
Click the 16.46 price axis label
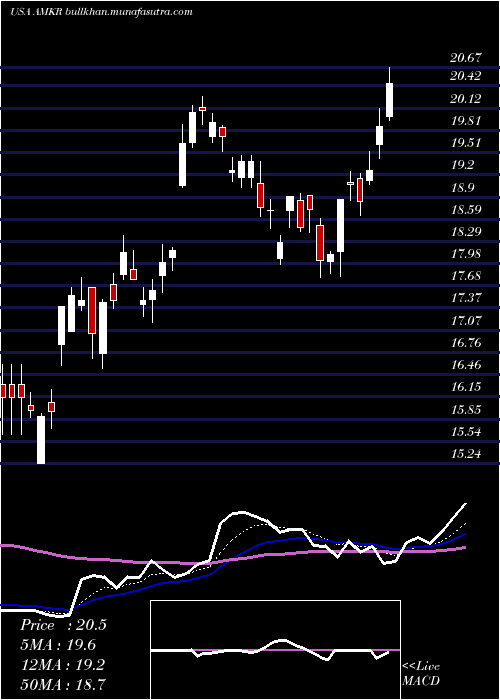466,365
